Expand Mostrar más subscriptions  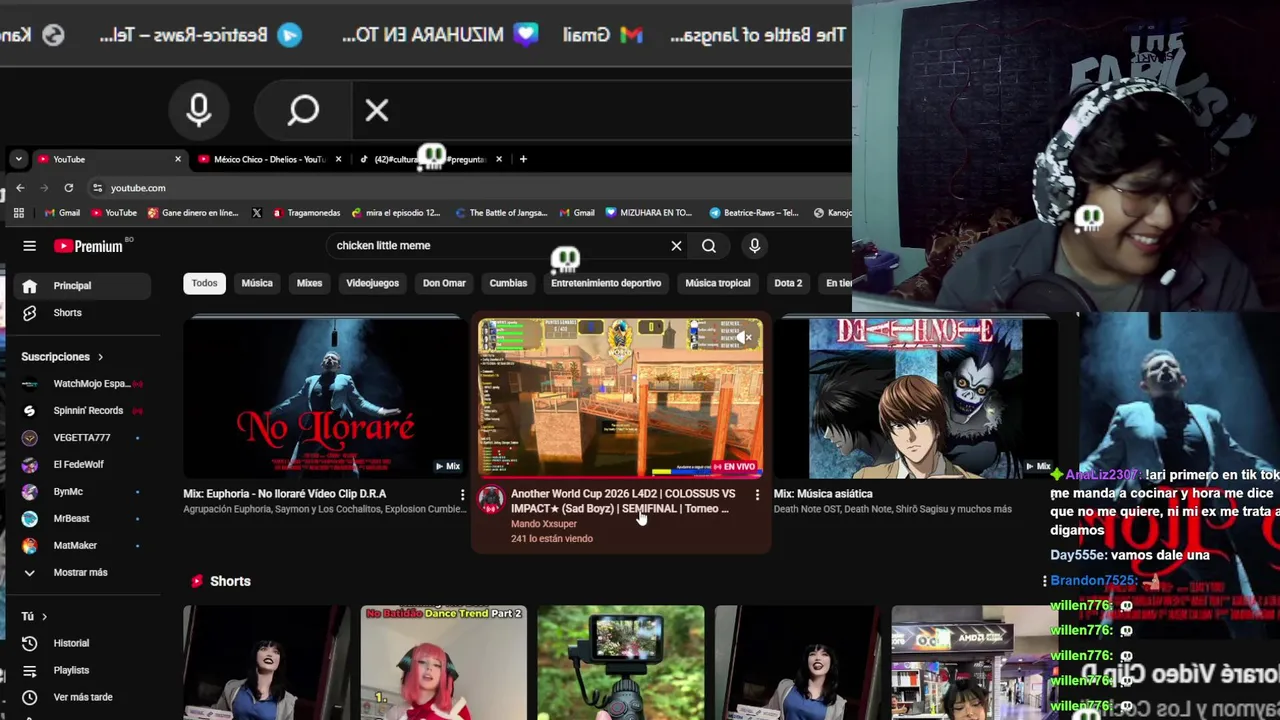pos(83,573)
